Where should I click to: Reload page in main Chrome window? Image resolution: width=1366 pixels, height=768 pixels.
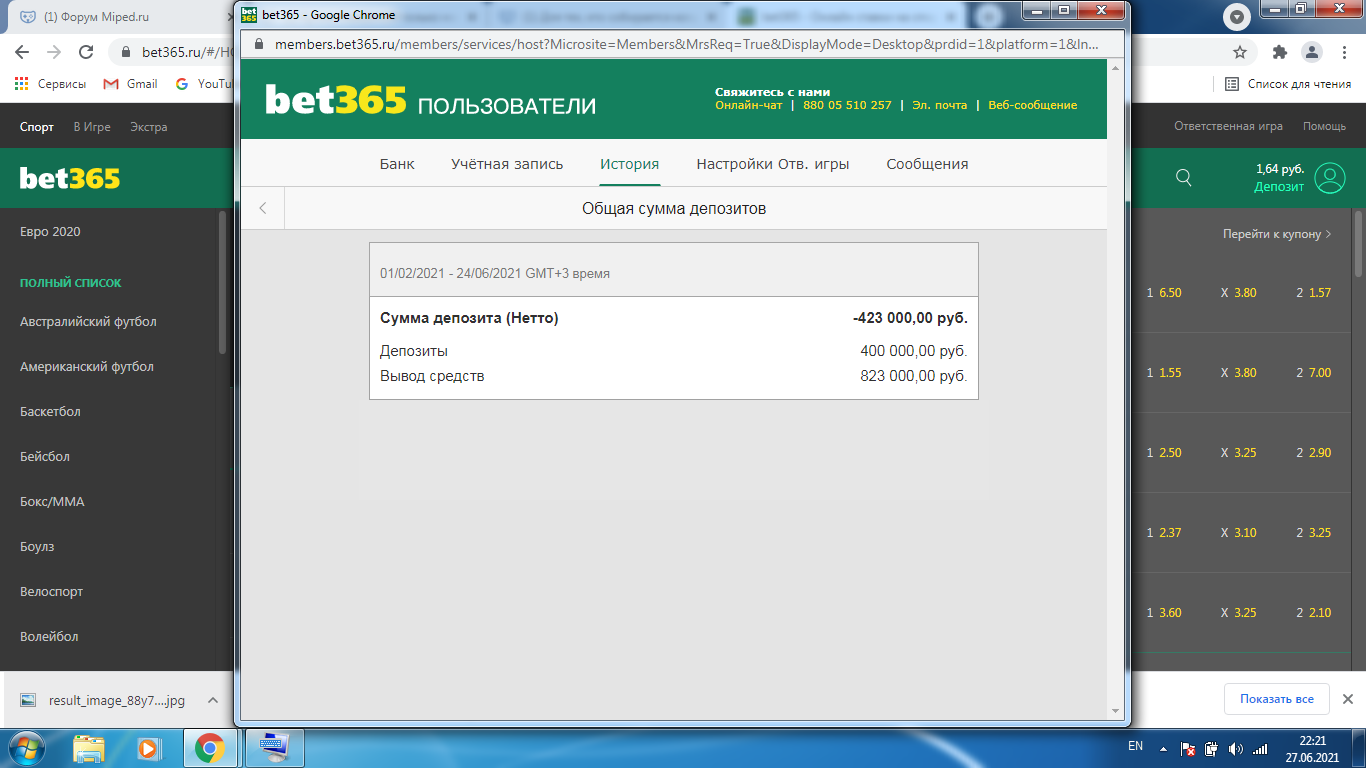(86, 52)
